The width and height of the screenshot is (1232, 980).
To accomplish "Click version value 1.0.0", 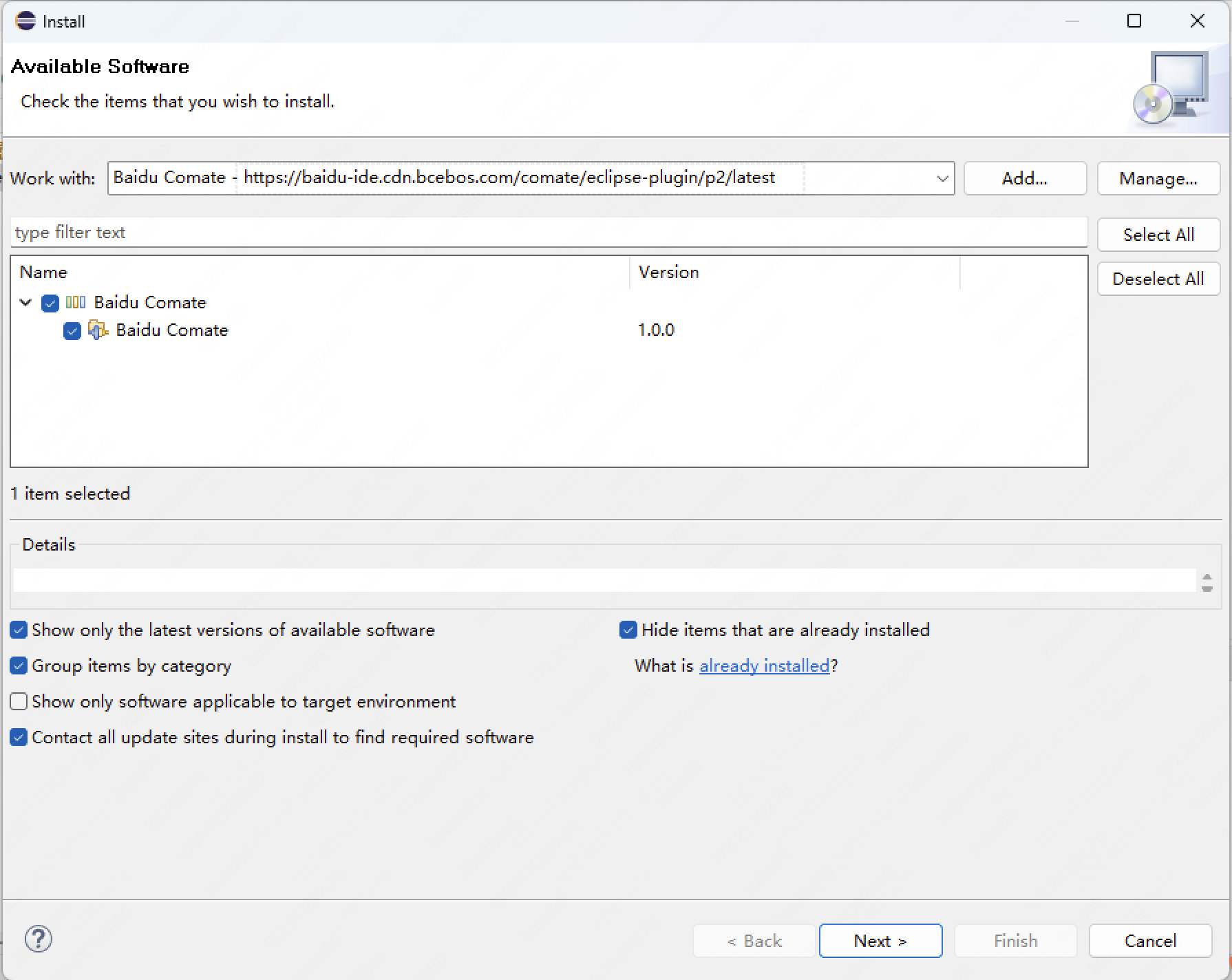I will (x=656, y=330).
